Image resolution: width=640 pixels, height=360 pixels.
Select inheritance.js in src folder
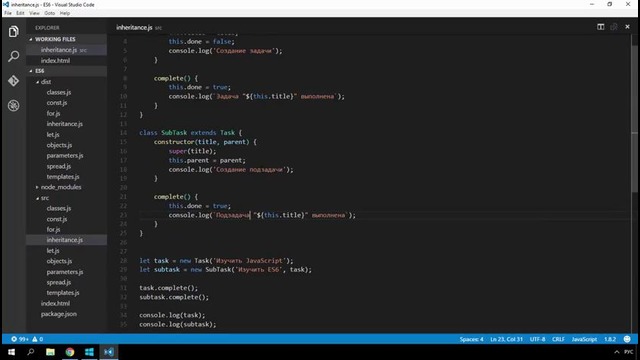(67, 240)
